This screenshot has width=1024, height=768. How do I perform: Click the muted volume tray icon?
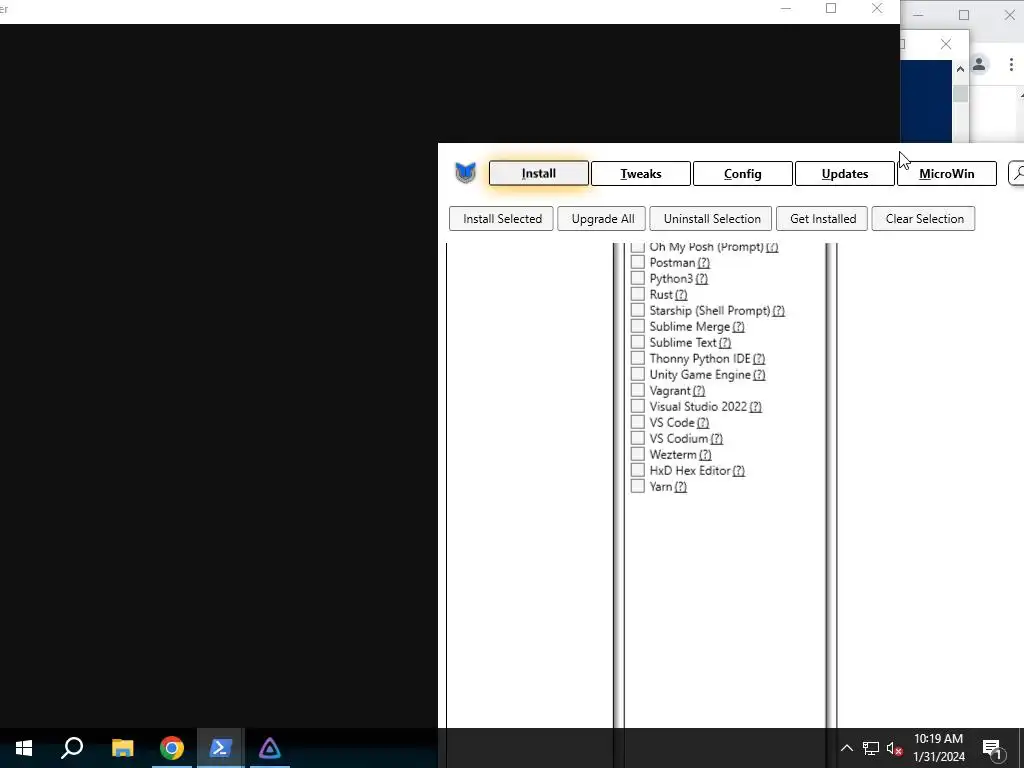pos(895,748)
